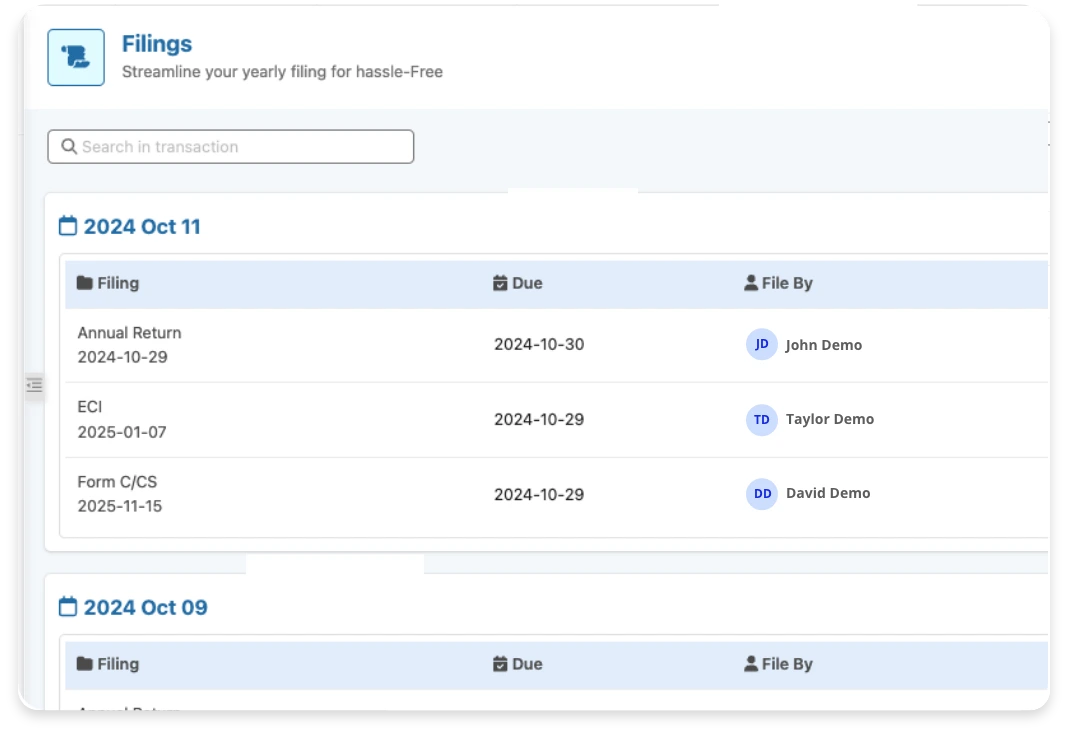The height and width of the screenshot is (734, 1068).
Task: Expand the 2024 Oct 09 filing group
Action: point(144,607)
